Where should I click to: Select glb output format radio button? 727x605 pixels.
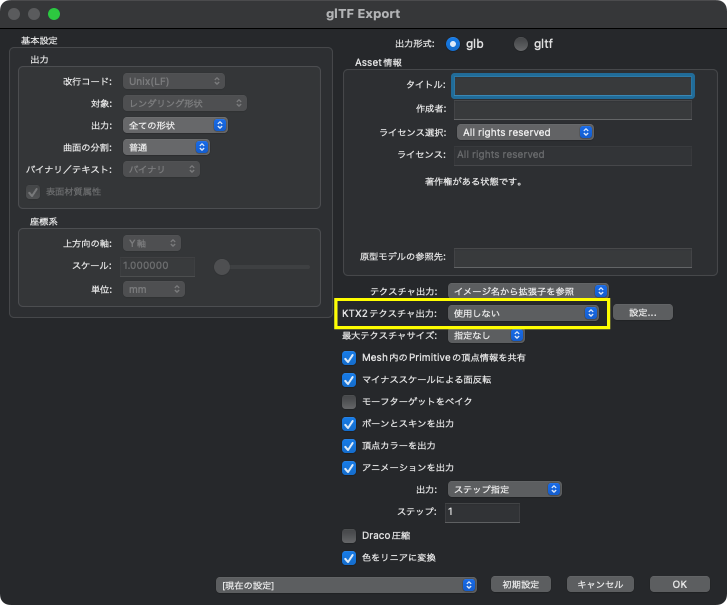click(453, 44)
